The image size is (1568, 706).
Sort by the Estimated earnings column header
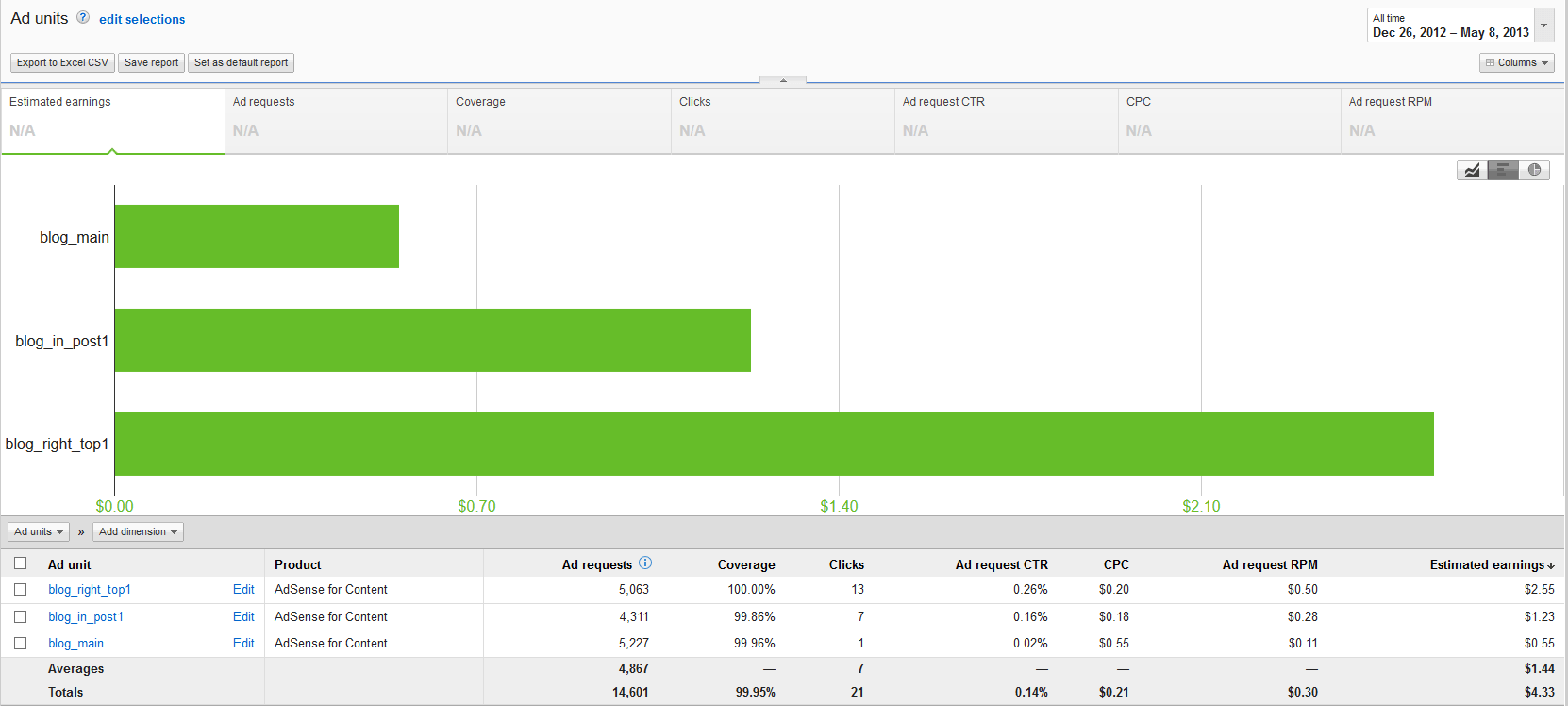tap(1487, 564)
